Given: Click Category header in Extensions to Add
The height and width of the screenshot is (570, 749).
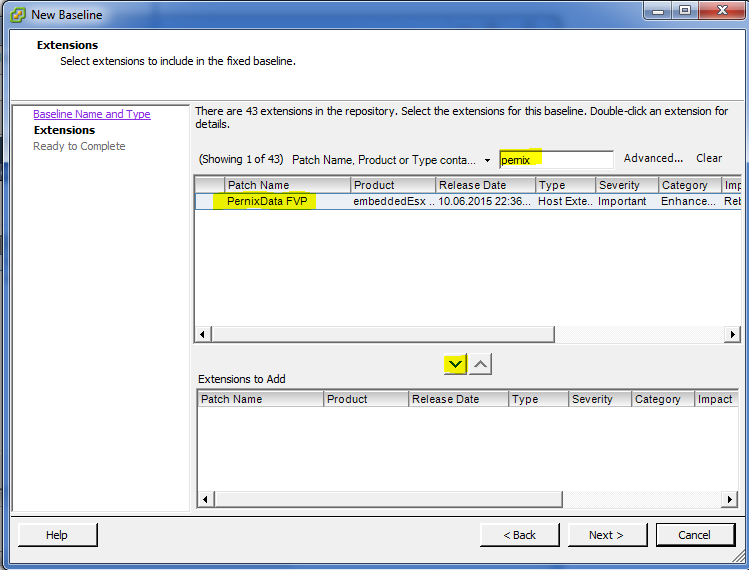Looking at the screenshot, I should [663, 399].
